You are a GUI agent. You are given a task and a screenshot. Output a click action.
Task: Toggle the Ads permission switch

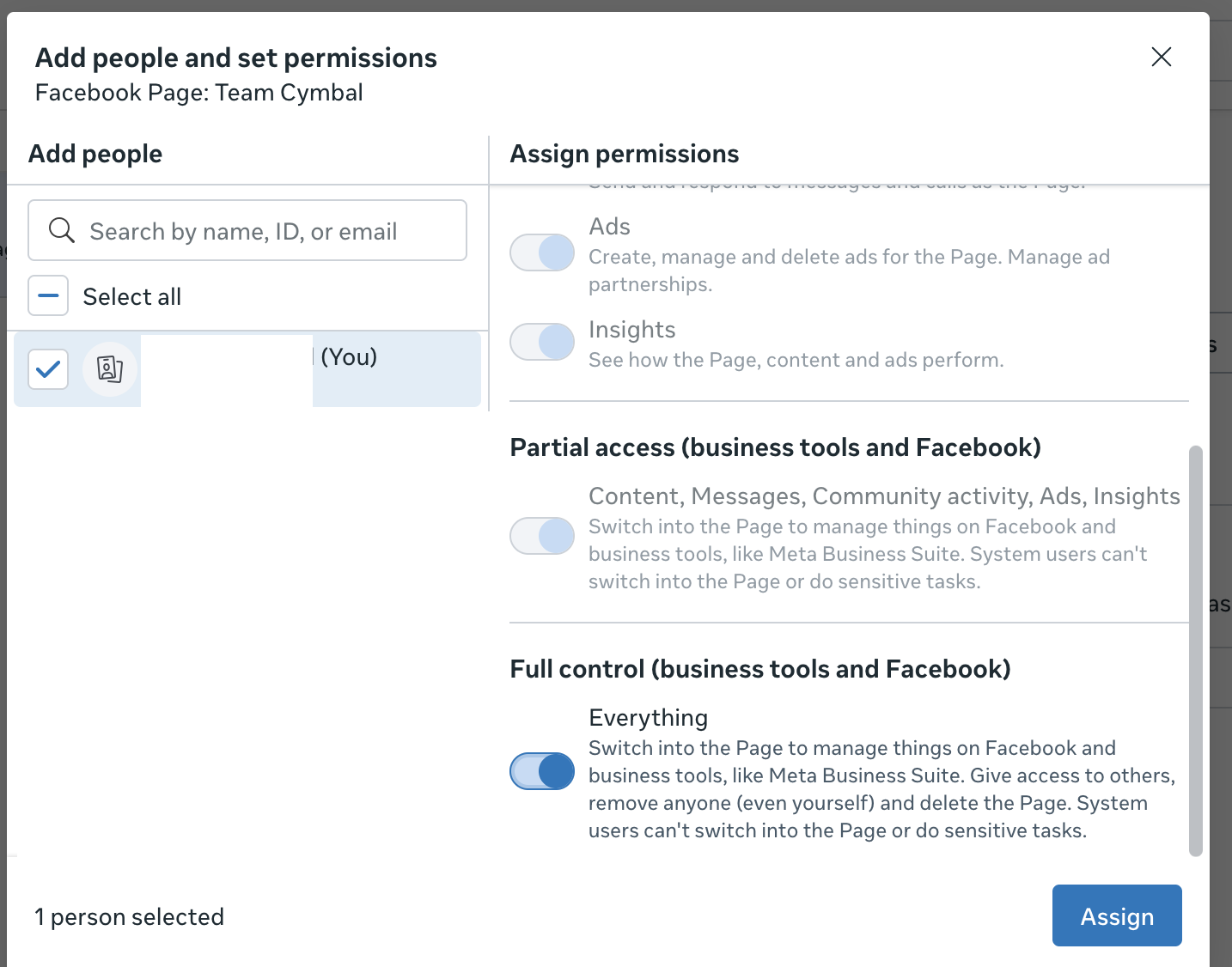click(x=542, y=252)
